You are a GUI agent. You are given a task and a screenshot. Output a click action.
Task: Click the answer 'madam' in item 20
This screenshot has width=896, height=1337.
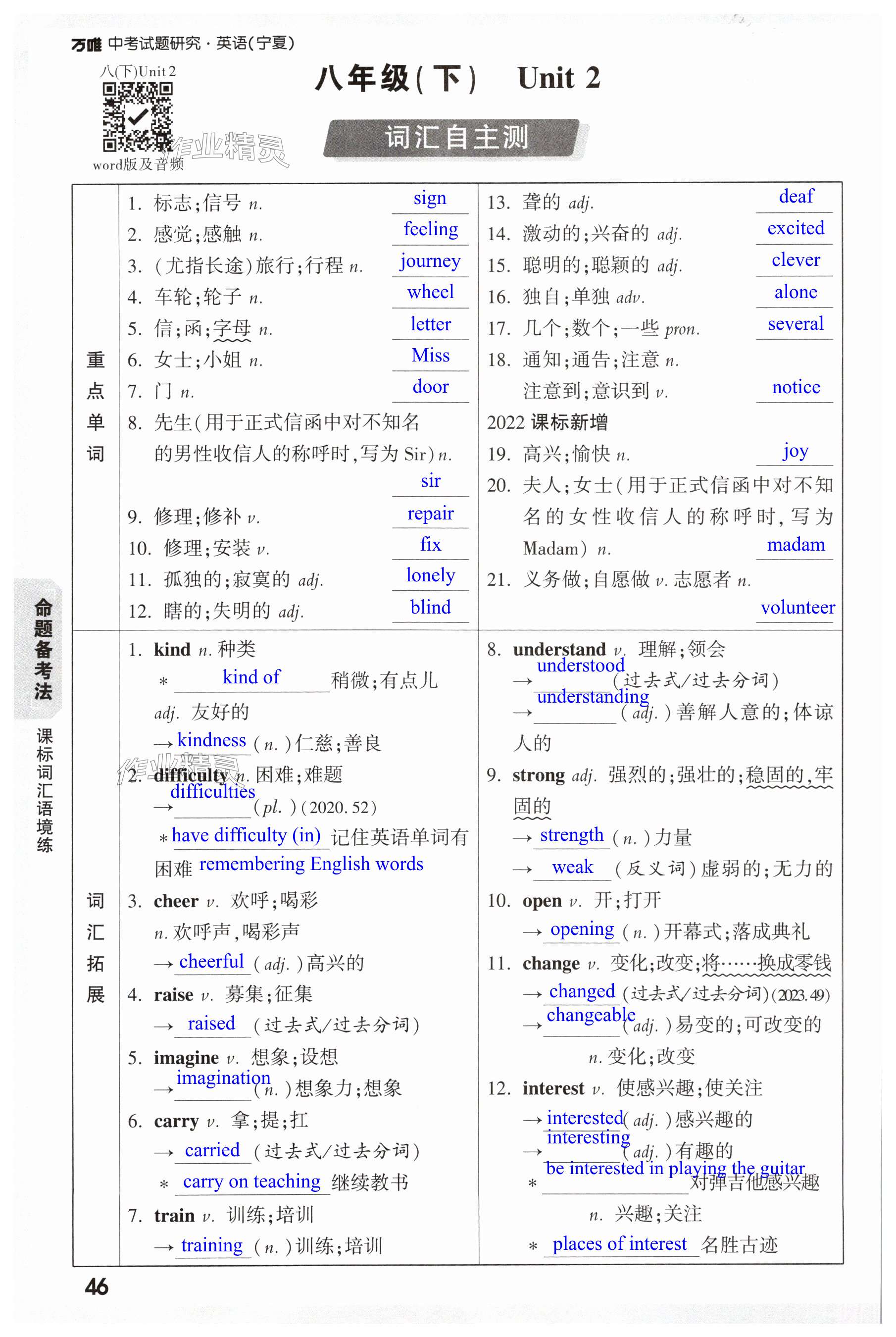(796, 544)
